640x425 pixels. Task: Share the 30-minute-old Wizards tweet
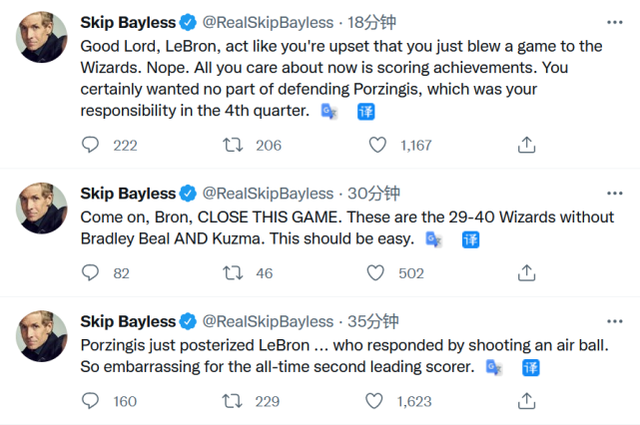(x=526, y=273)
